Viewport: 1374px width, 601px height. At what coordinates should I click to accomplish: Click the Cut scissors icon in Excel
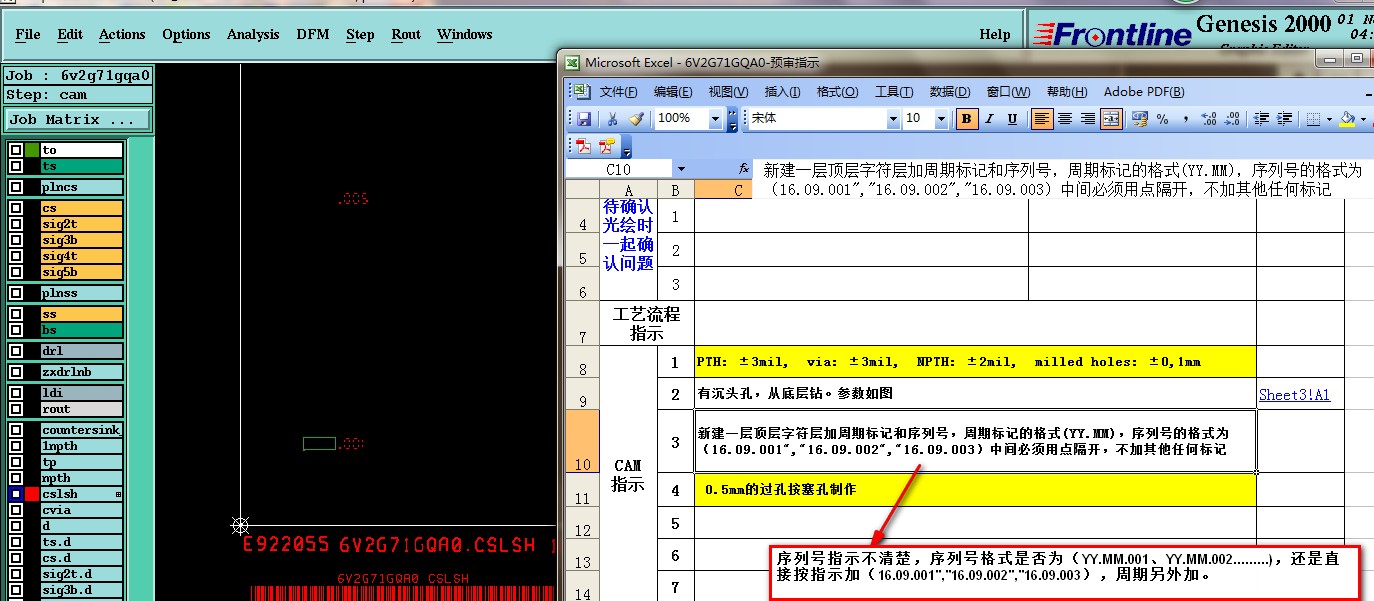pyautogui.click(x=612, y=118)
